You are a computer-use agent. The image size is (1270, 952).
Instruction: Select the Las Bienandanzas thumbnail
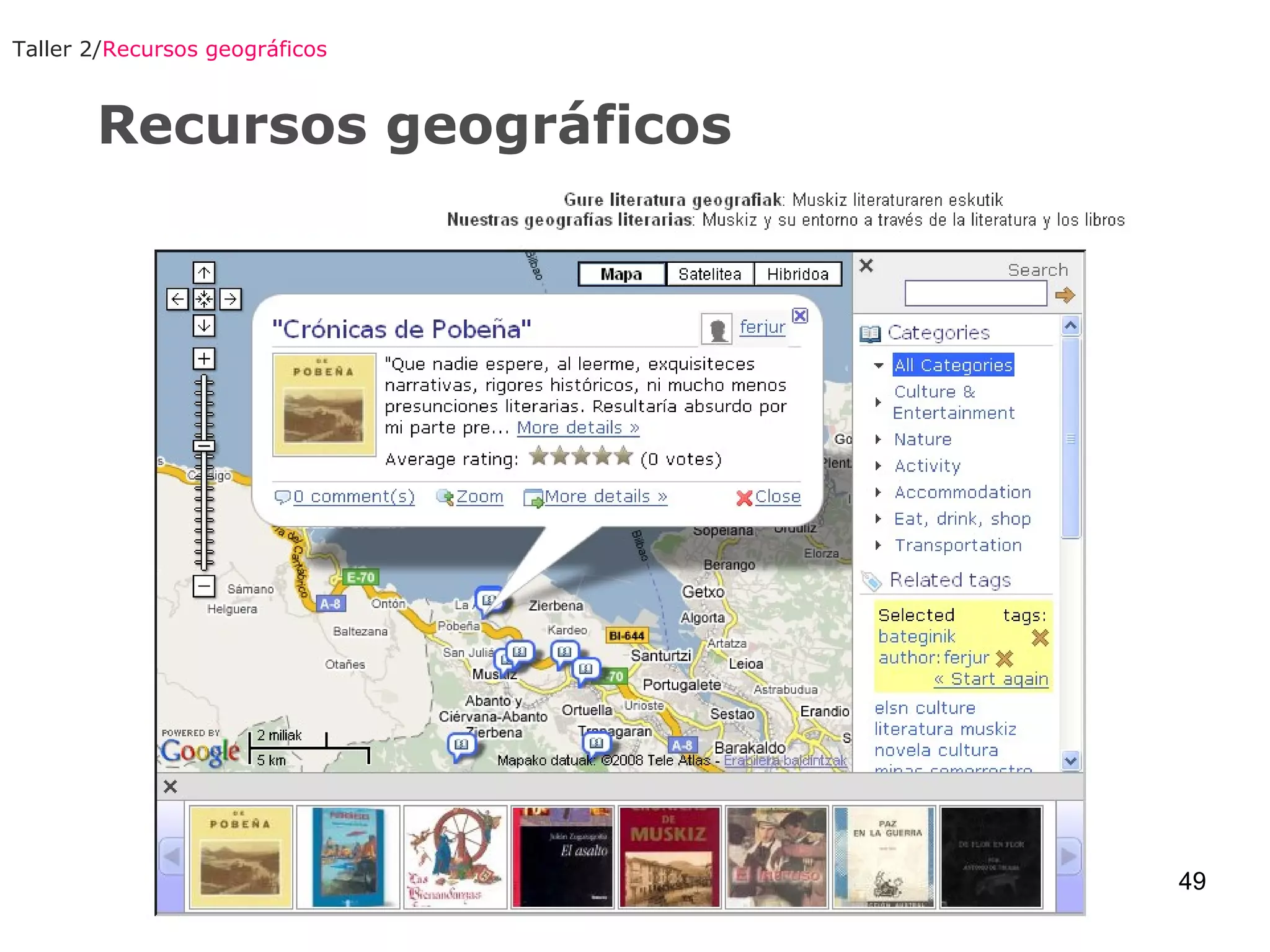455,857
